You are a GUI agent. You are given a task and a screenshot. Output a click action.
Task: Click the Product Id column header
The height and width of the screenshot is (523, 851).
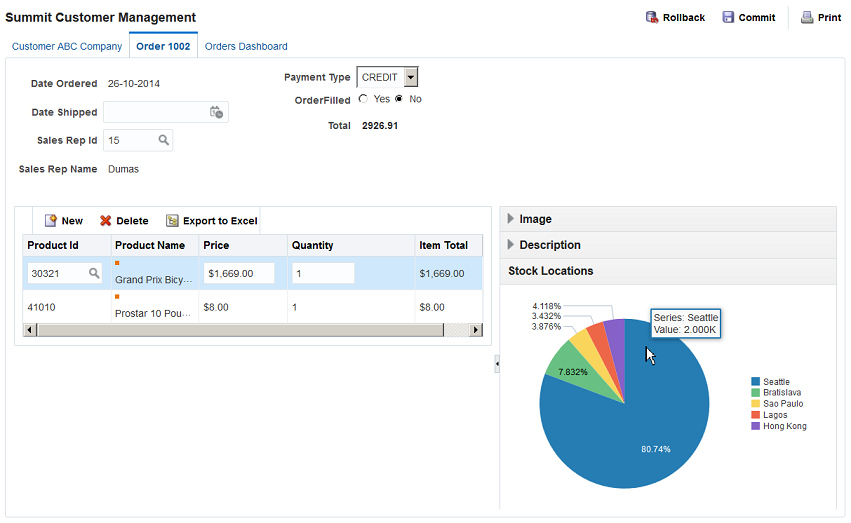tap(67, 245)
